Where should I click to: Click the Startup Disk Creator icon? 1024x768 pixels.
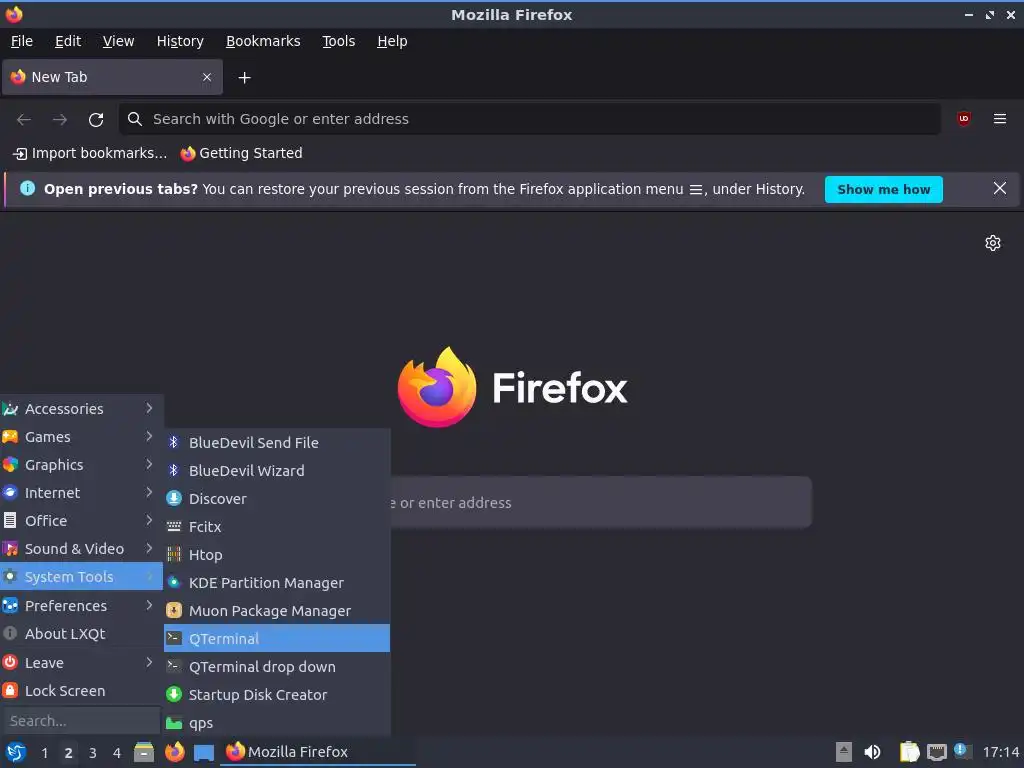[174, 694]
